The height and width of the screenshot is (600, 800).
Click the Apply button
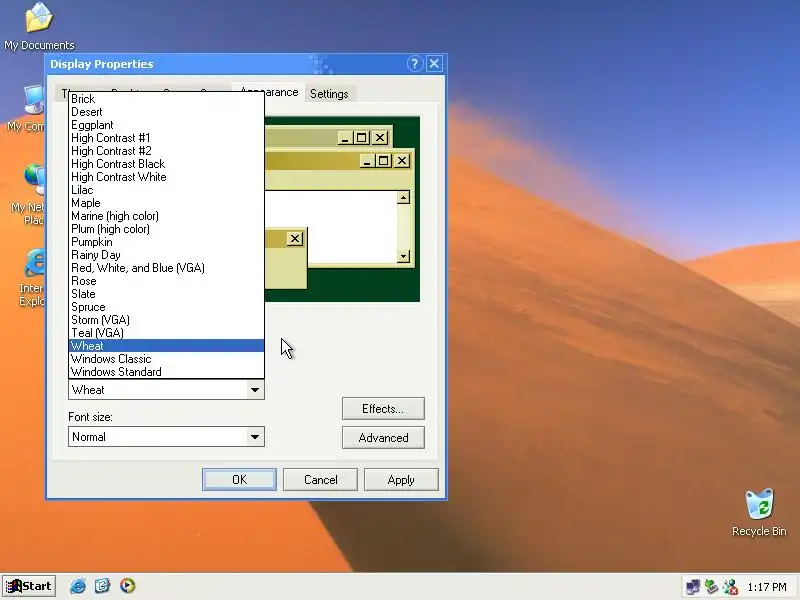[401, 480]
